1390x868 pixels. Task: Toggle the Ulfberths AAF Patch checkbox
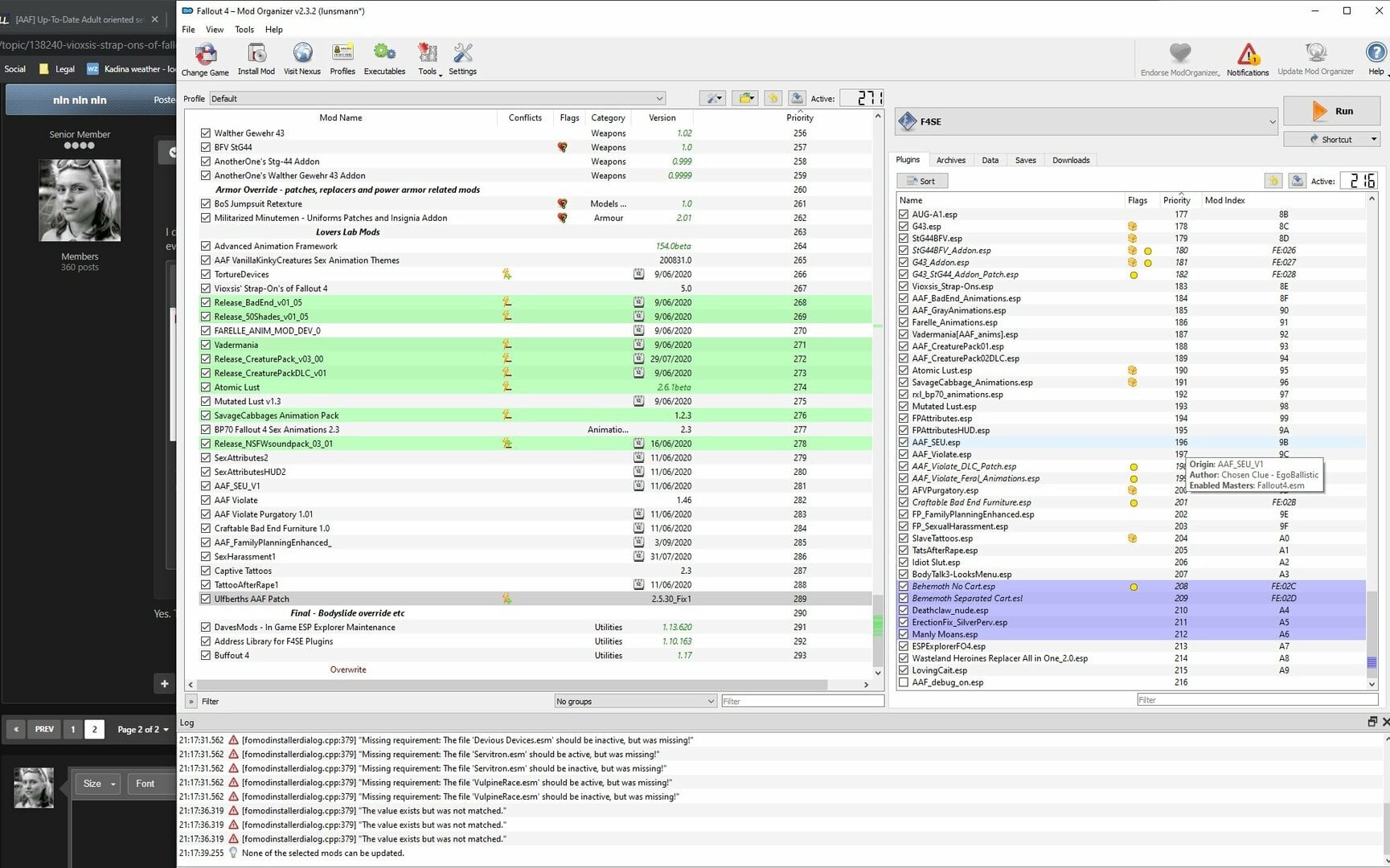(x=206, y=599)
